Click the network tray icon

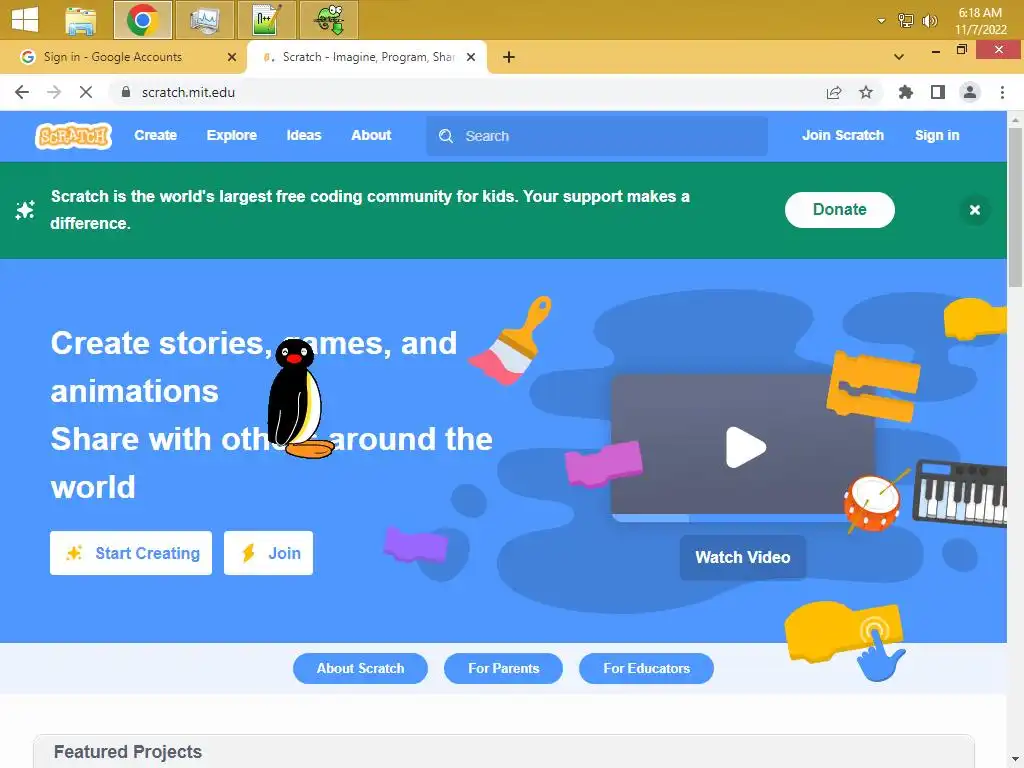coord(905,21)
